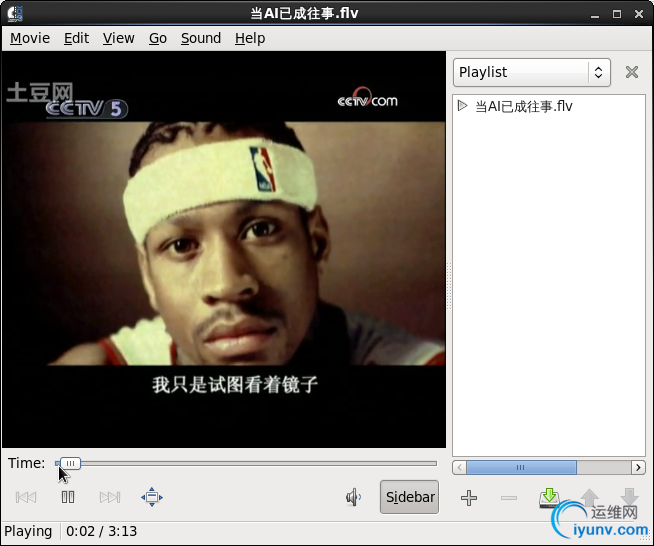Add a file with the plus icon

tap(469, 498)
